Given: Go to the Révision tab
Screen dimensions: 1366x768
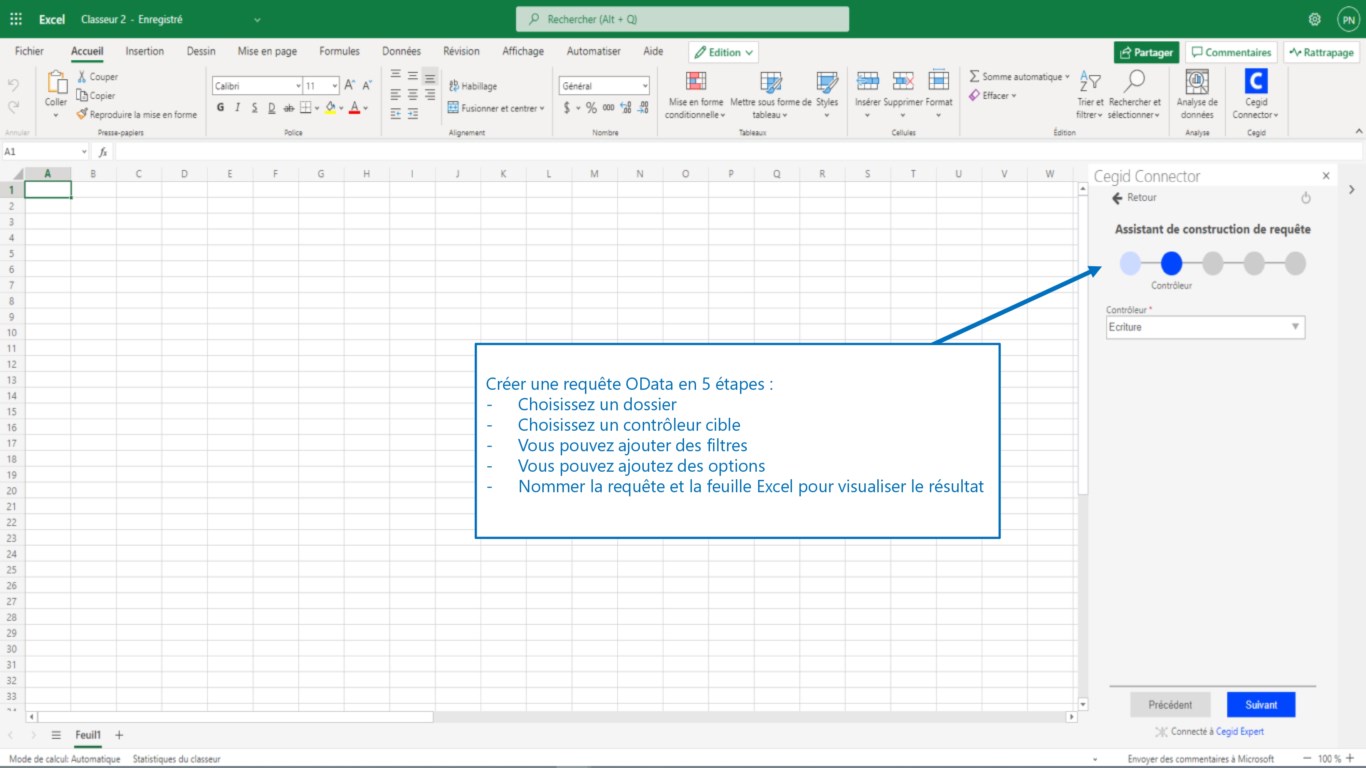Looking at the screenshot, I should click(461, 52).
